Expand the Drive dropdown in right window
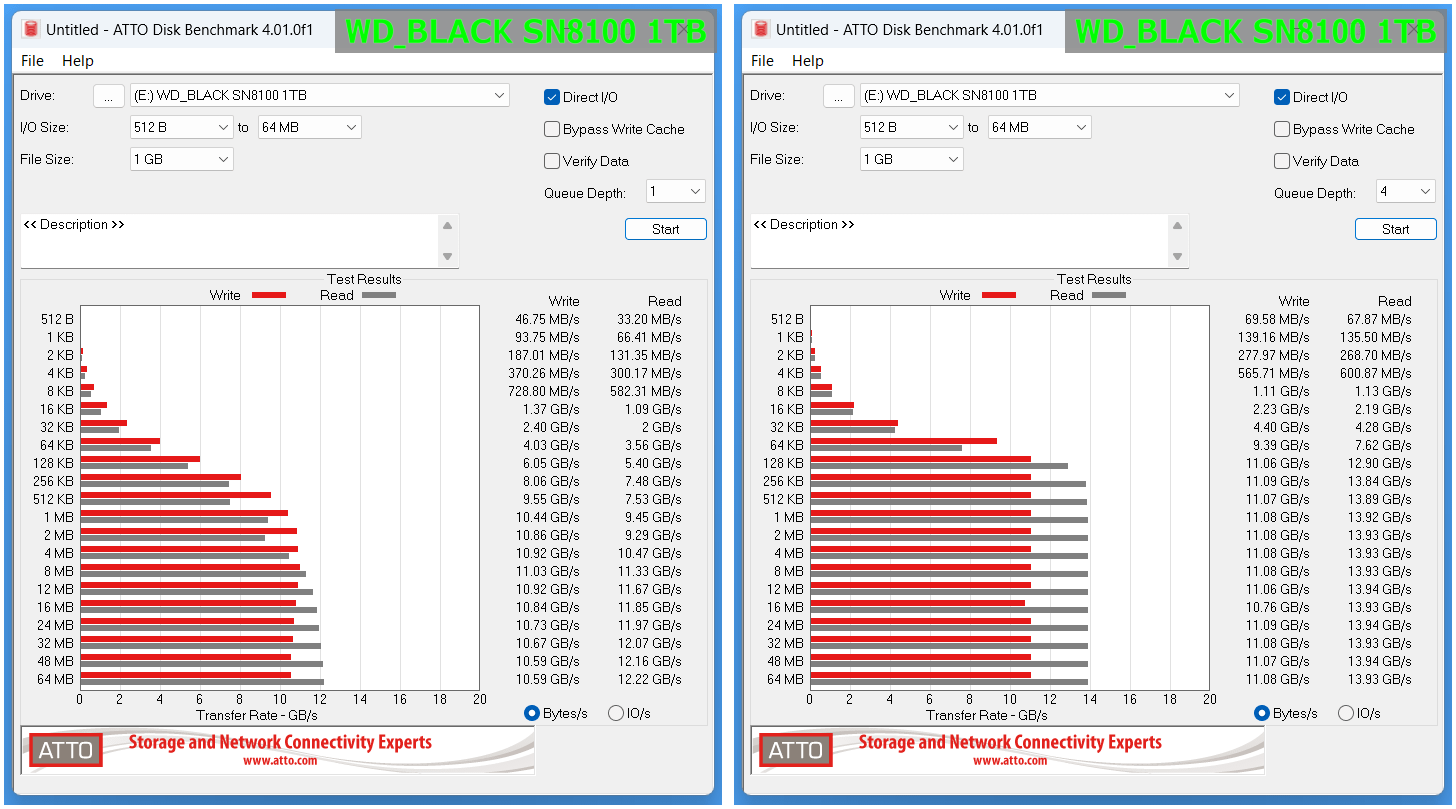The width and height of the screenshot is (1456, 809). pyautogui.click(x=1050, y=96)
